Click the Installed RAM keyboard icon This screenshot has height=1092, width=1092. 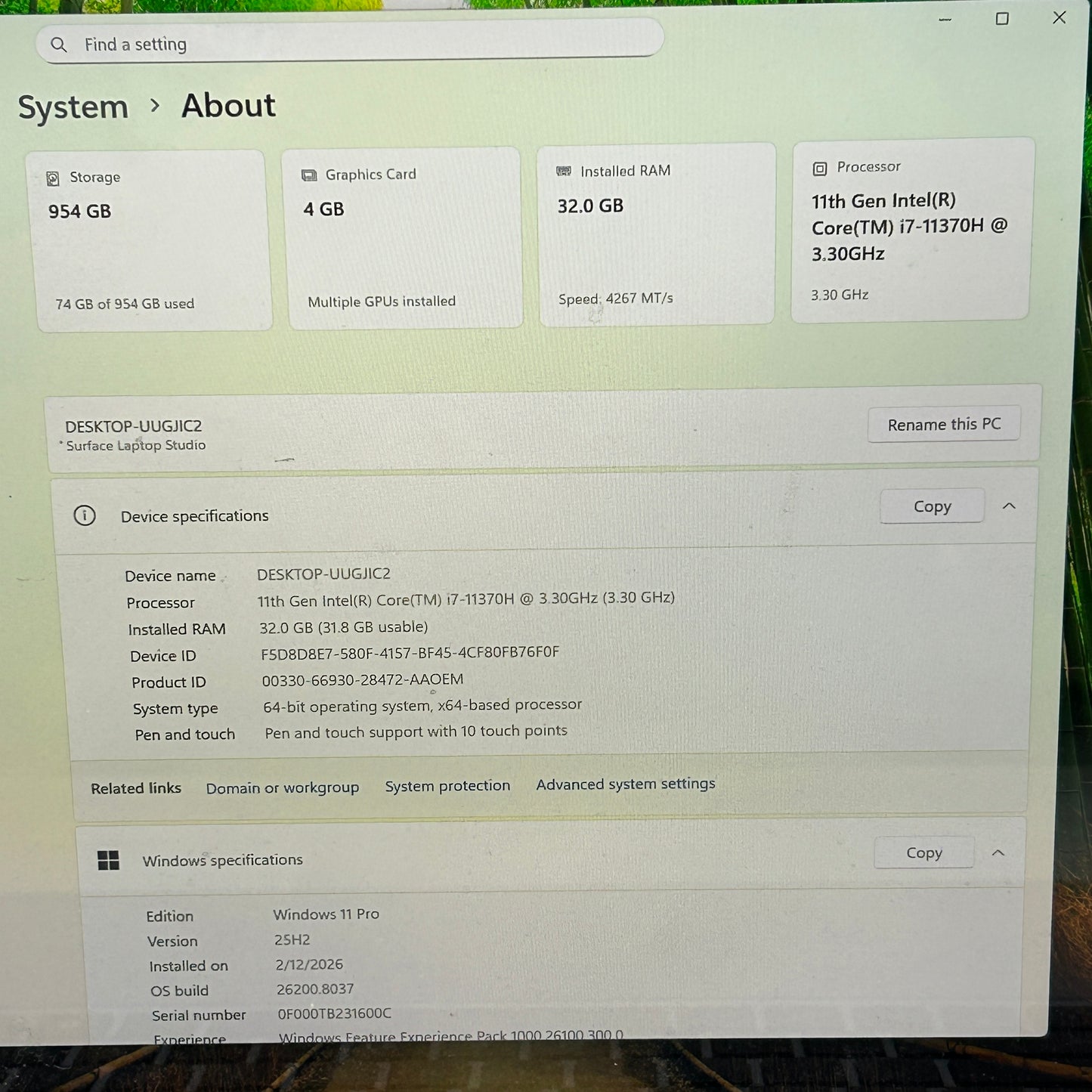click(x=562, y=171)
